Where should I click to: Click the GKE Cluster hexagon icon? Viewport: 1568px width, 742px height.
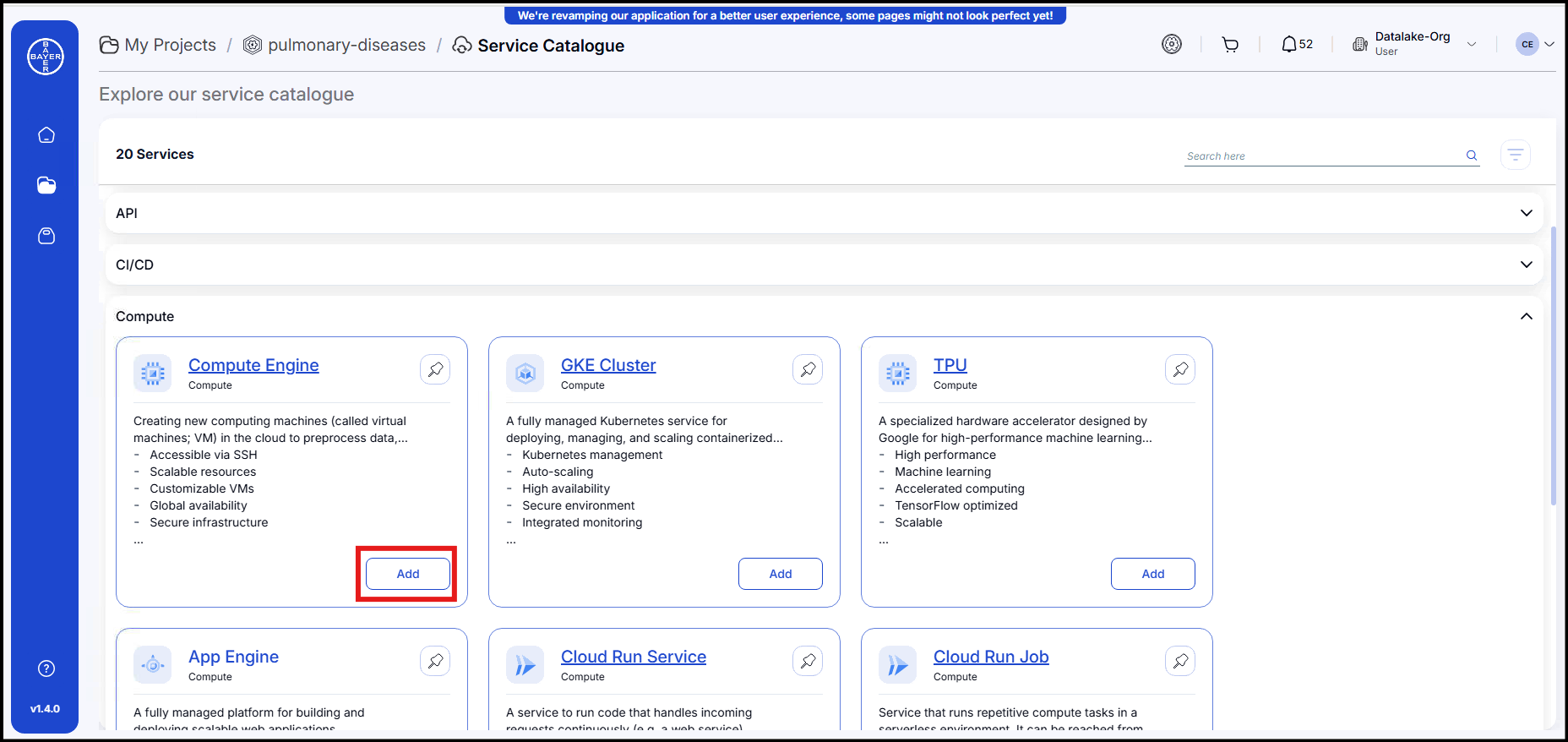pyautogui.click(x=525, y=374)
